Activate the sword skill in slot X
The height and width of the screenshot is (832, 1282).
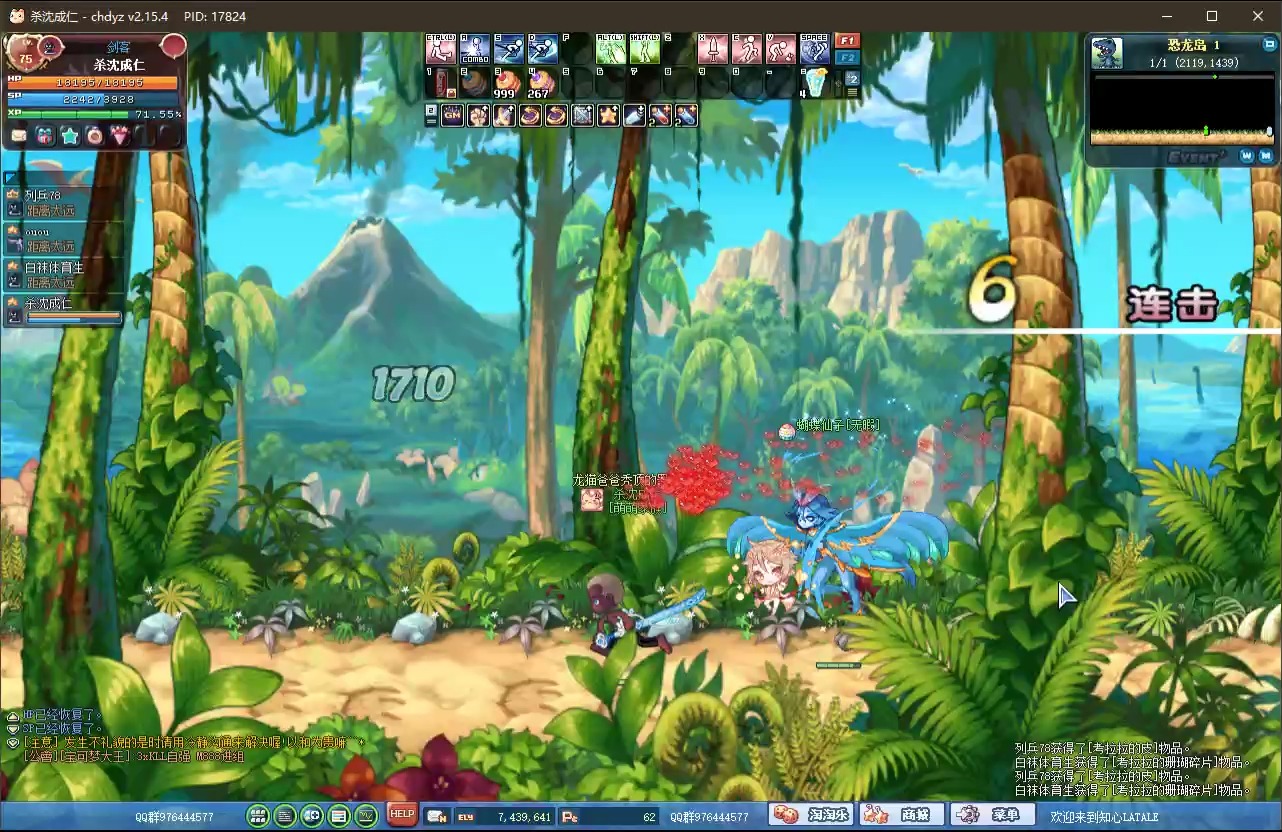[x=712, y=49]
